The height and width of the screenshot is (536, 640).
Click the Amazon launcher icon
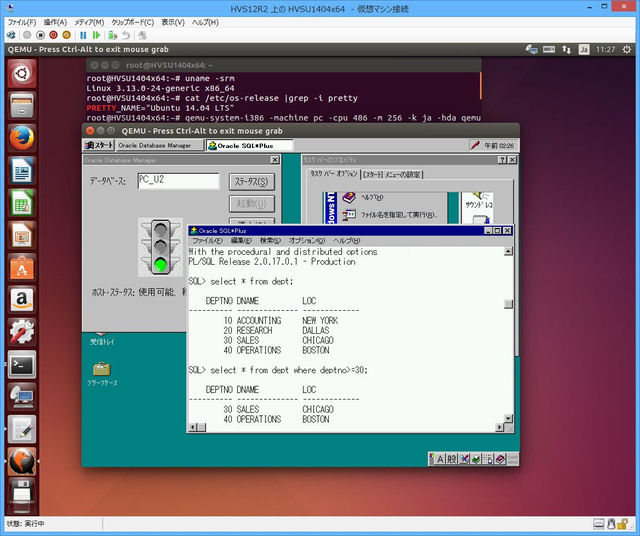tap(22, 300)
